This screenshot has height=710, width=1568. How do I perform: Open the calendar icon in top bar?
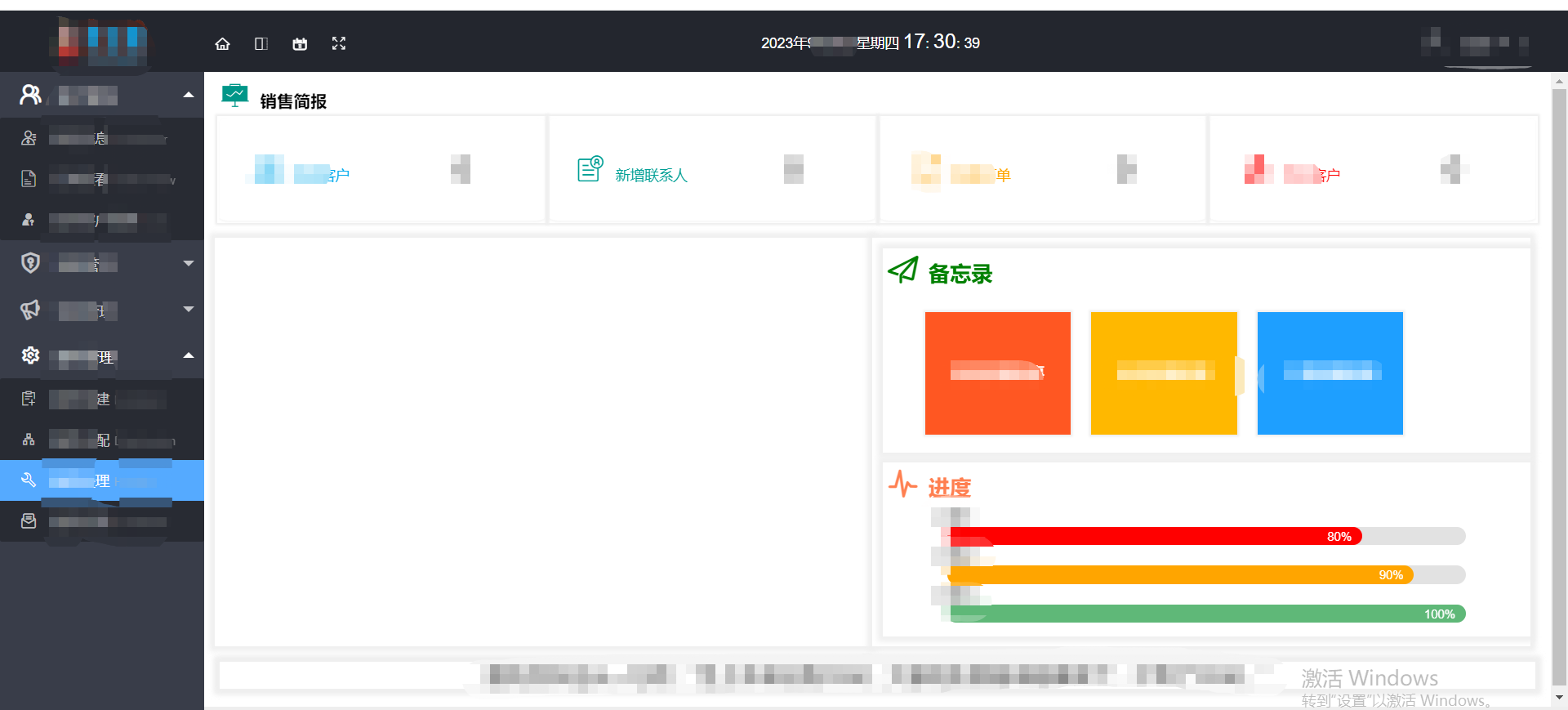300,43
